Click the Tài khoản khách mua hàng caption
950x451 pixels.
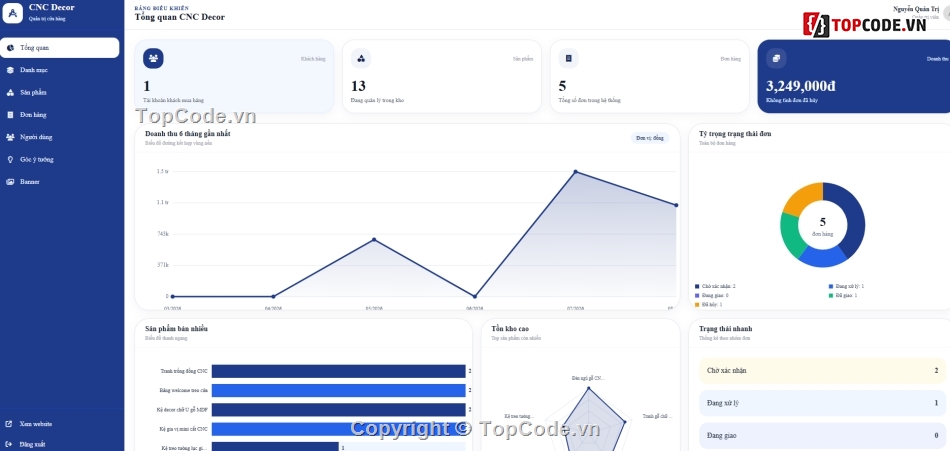tap(173, 100)
